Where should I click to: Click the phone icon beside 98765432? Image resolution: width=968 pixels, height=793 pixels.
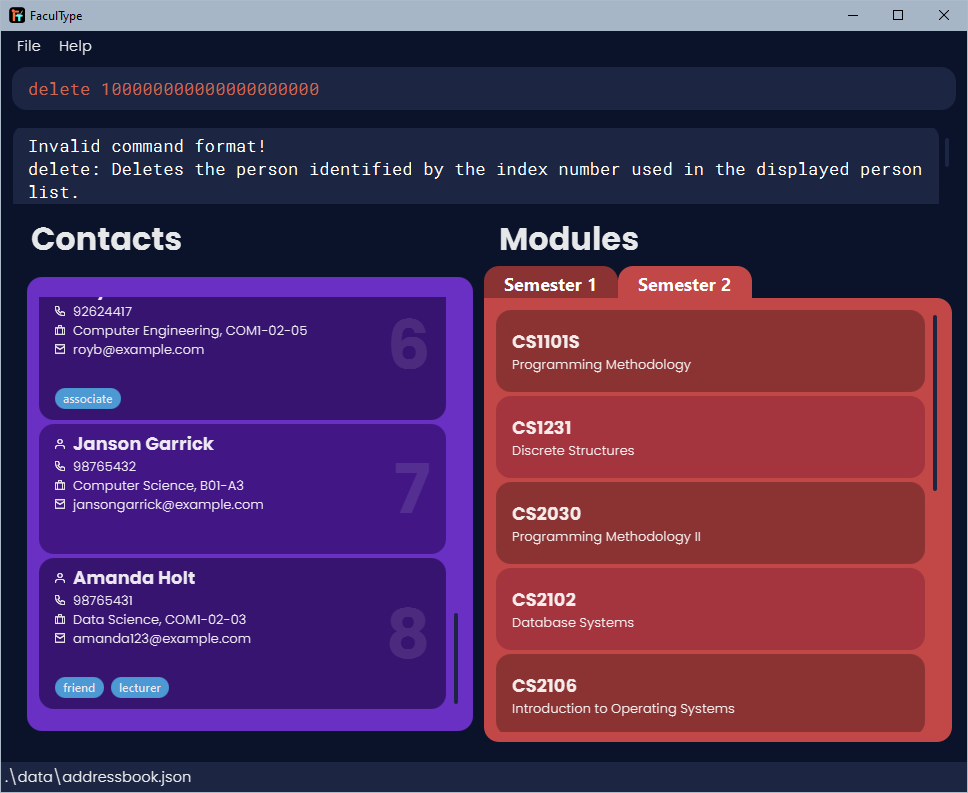pyautogui.click(x=60, y=466)
